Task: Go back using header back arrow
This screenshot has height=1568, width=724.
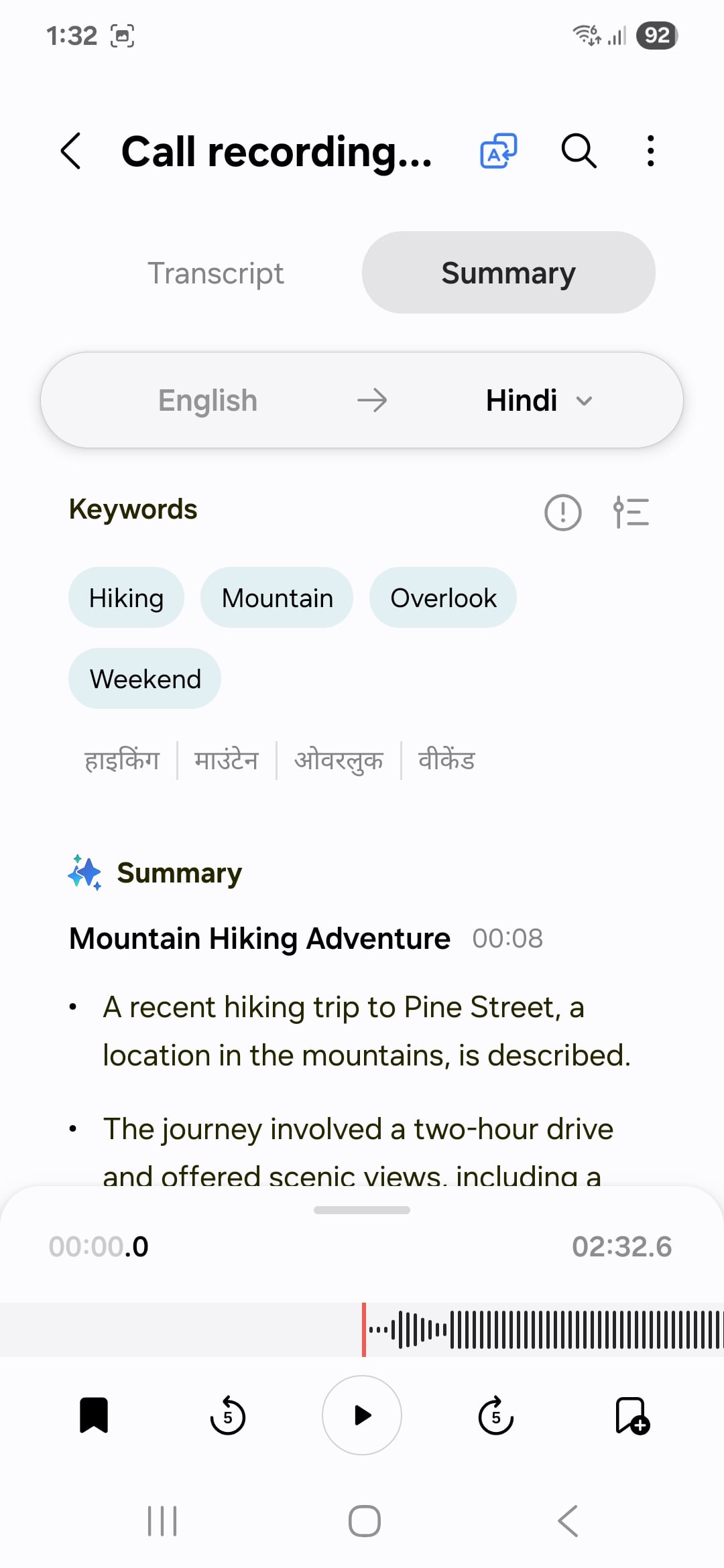Action: coord(71,151)
